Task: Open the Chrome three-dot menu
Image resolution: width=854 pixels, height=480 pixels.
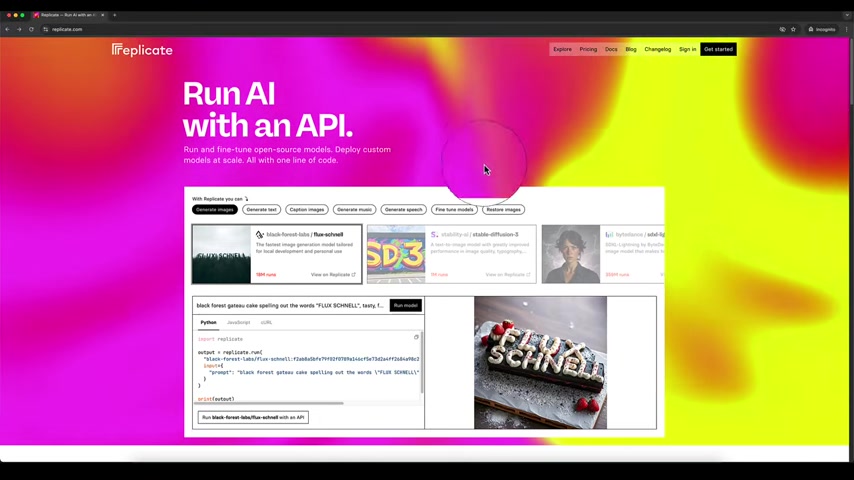Action: coord(846,29)
